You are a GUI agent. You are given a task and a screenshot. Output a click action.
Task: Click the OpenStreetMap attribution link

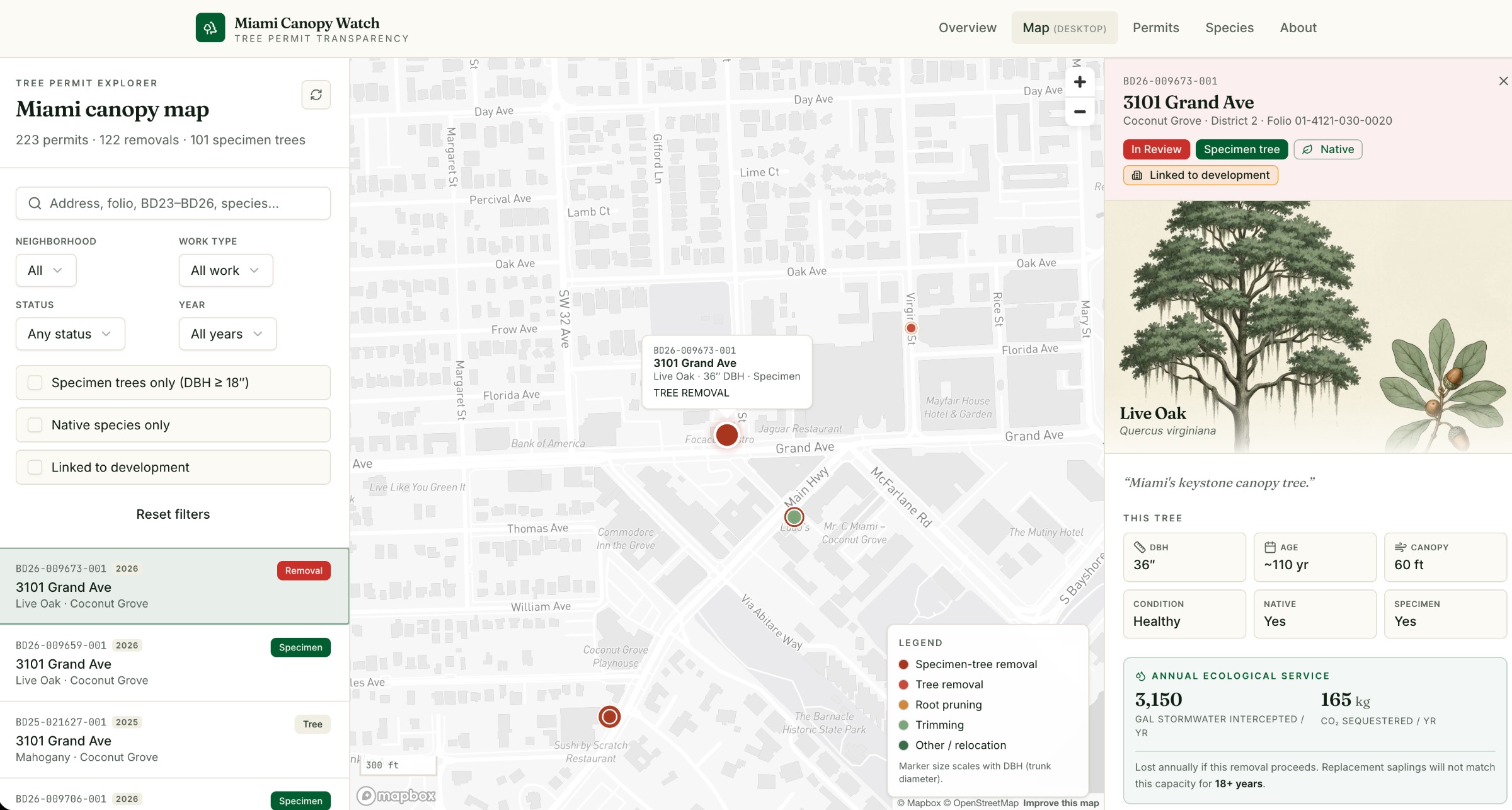click(981, 803)
